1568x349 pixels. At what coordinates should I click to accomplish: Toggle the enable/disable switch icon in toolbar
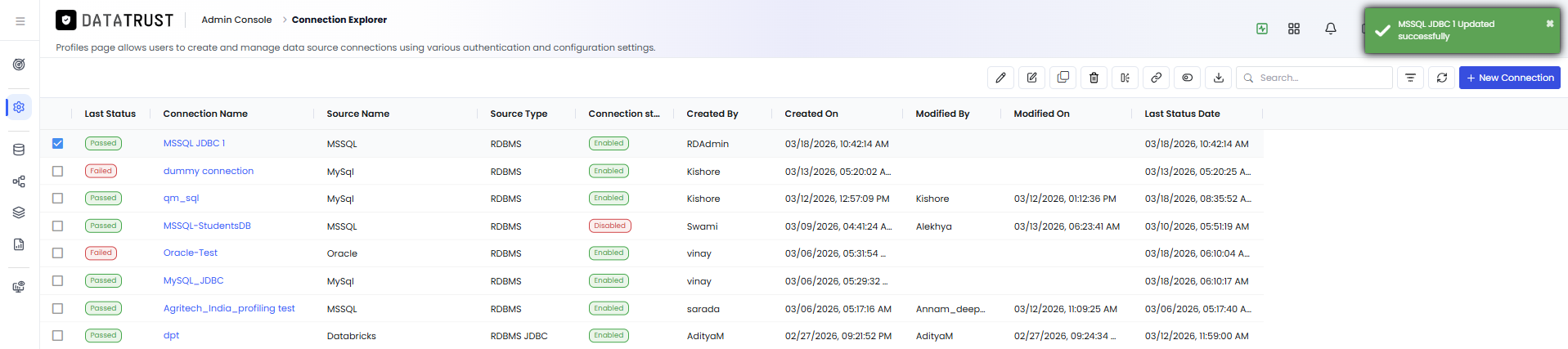click(x=1187, y=78)
